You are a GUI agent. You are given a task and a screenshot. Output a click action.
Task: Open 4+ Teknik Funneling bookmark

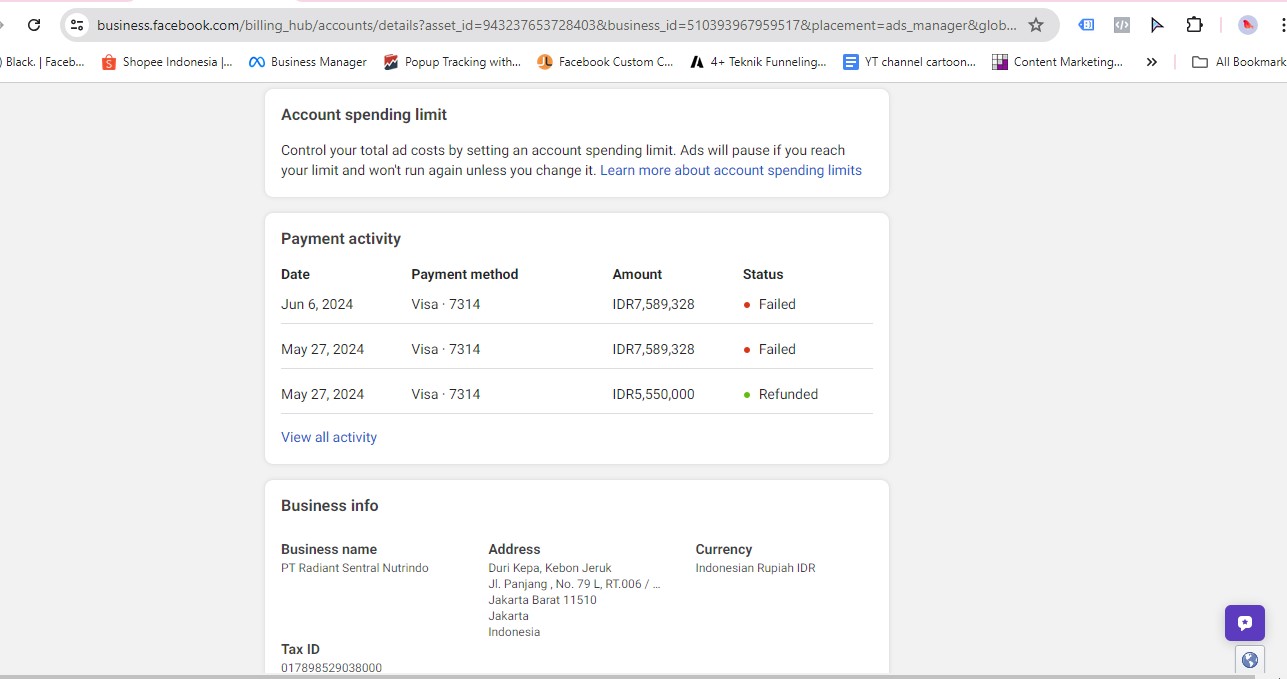click(758, 62)
